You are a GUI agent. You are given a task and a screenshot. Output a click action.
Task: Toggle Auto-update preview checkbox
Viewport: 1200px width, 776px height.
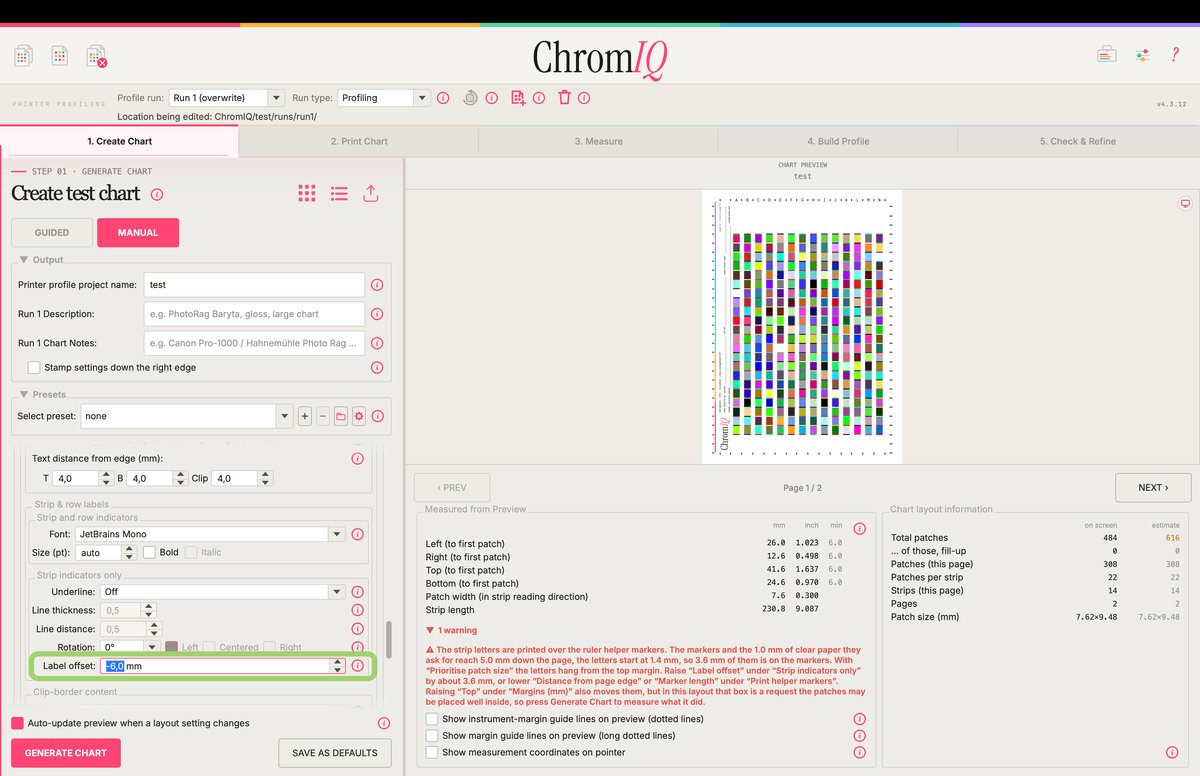click(x=17, y=723)
